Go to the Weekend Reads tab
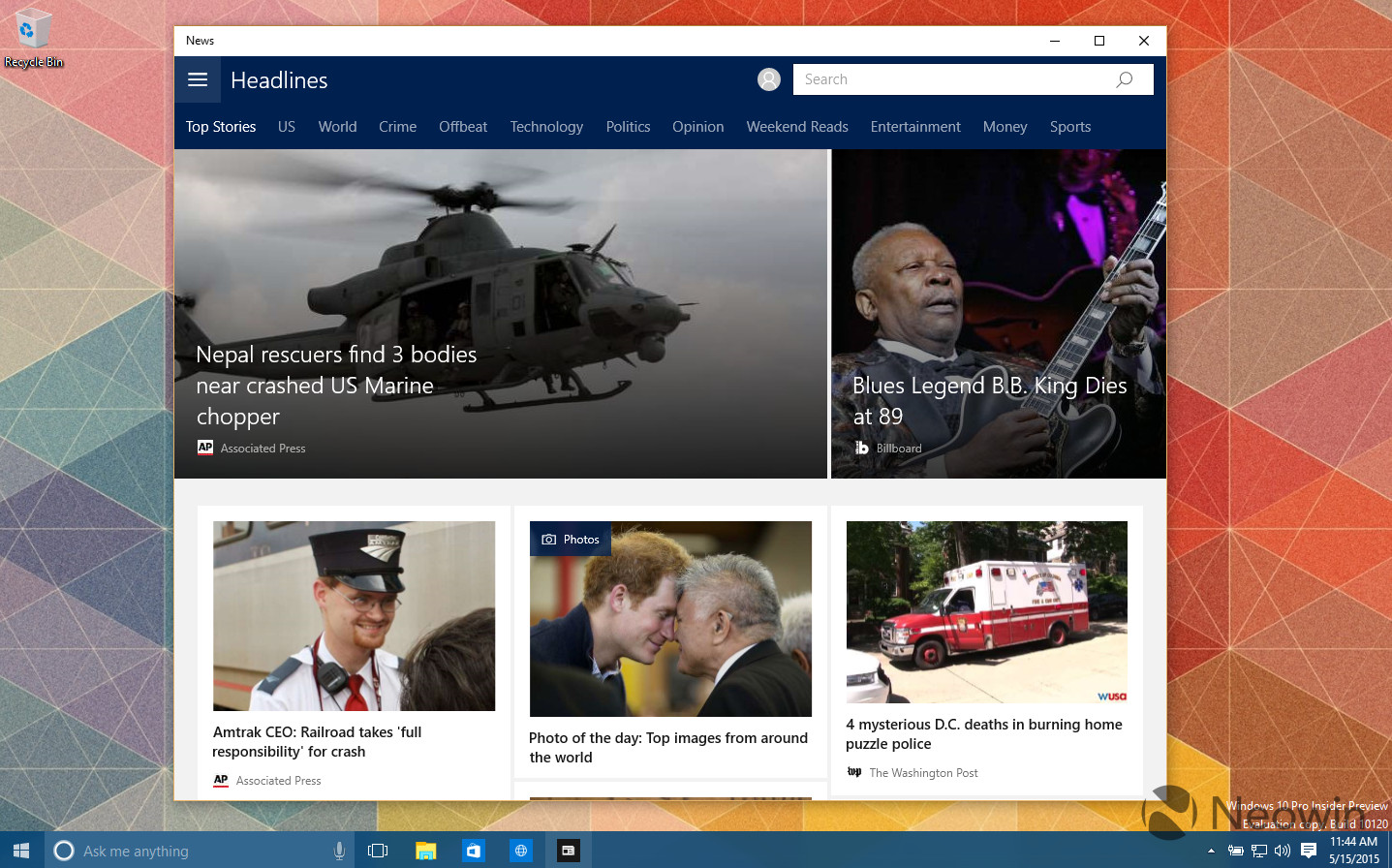1392x868 pixels. pyautogui.click(x=797, y=127)
